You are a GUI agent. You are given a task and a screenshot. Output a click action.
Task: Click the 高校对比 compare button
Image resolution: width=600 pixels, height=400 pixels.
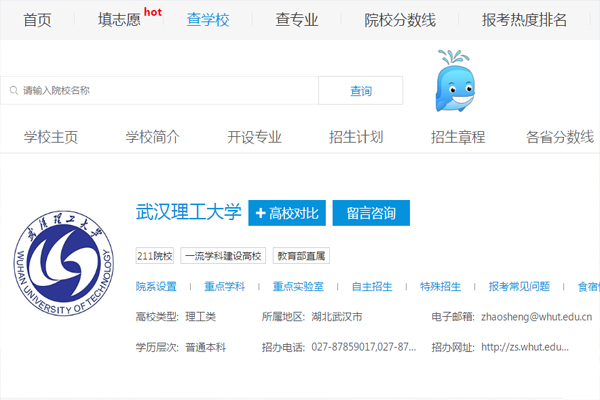click(x=287, y=213)
